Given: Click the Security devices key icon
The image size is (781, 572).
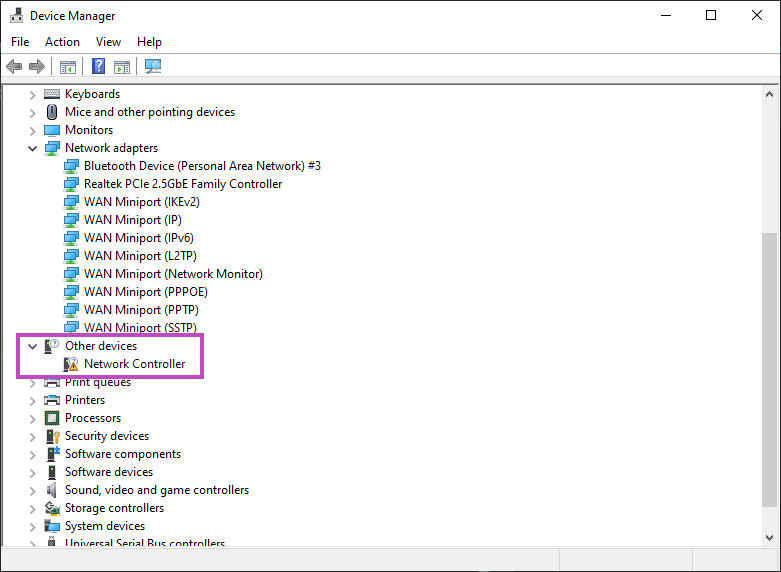Looking at the screenshot, I should click(x=53, y=436).
